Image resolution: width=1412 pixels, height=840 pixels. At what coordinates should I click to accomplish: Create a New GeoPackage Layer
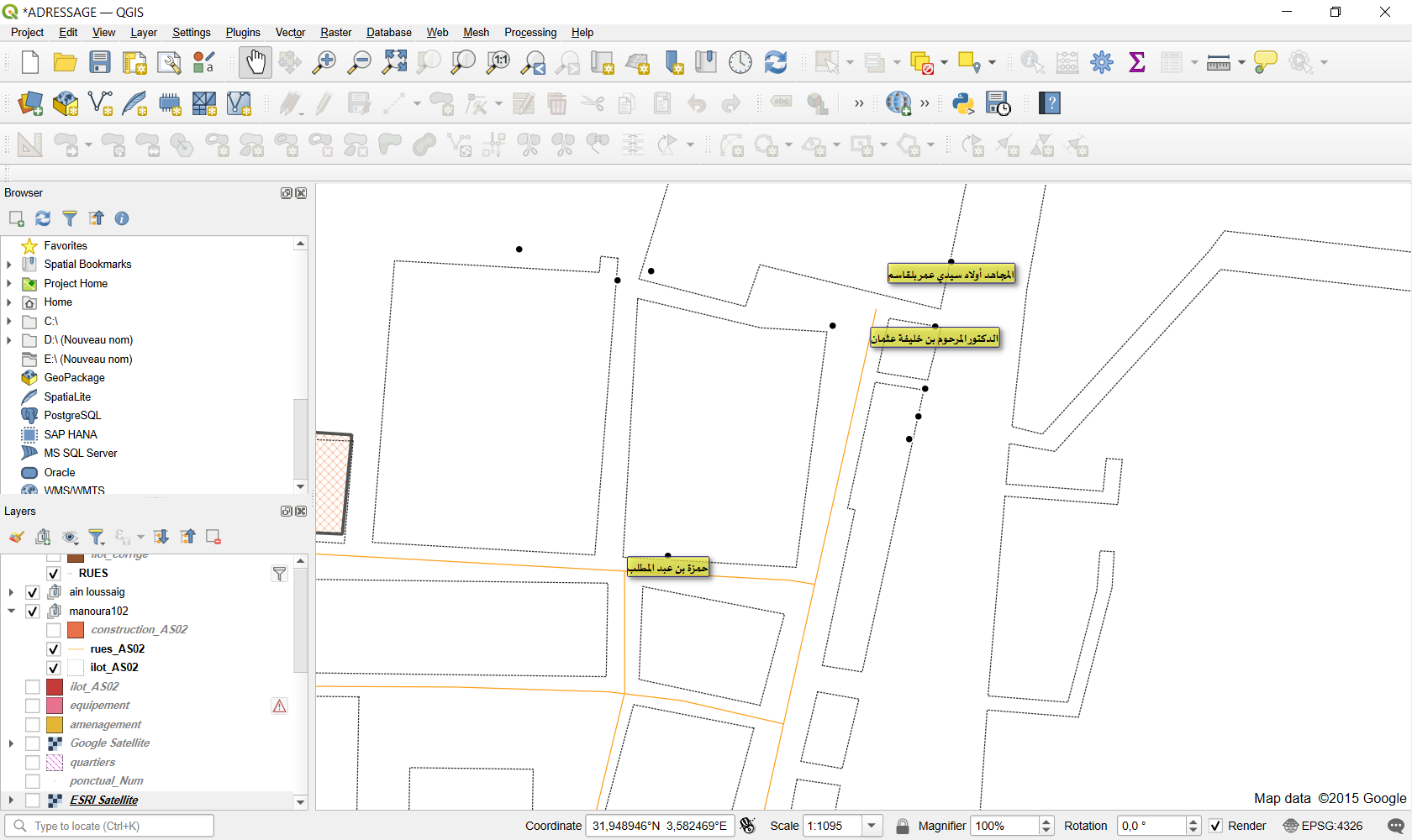[65, 103]
